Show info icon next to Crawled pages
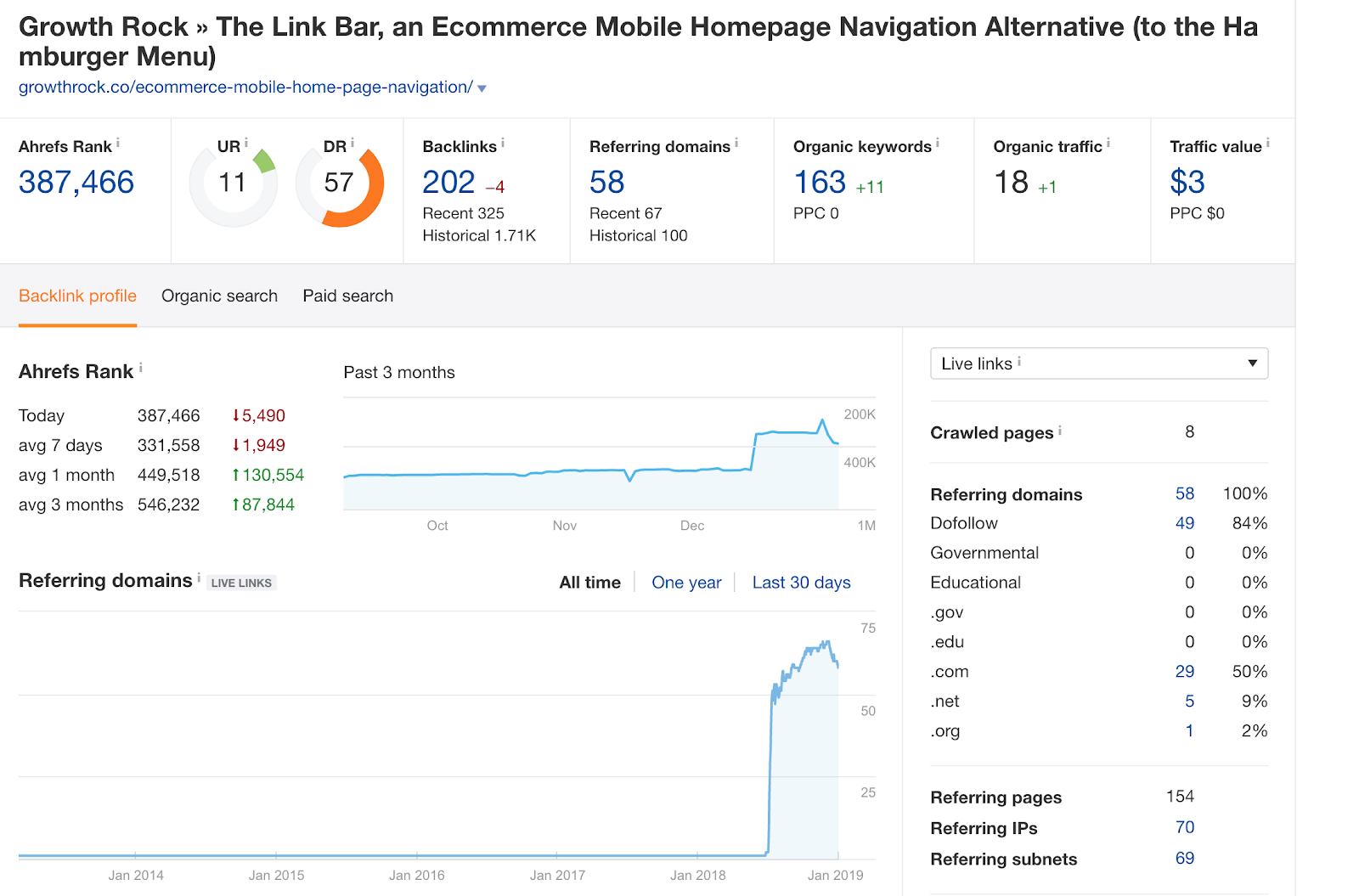1359x896 pixels. pos(1060,430)
